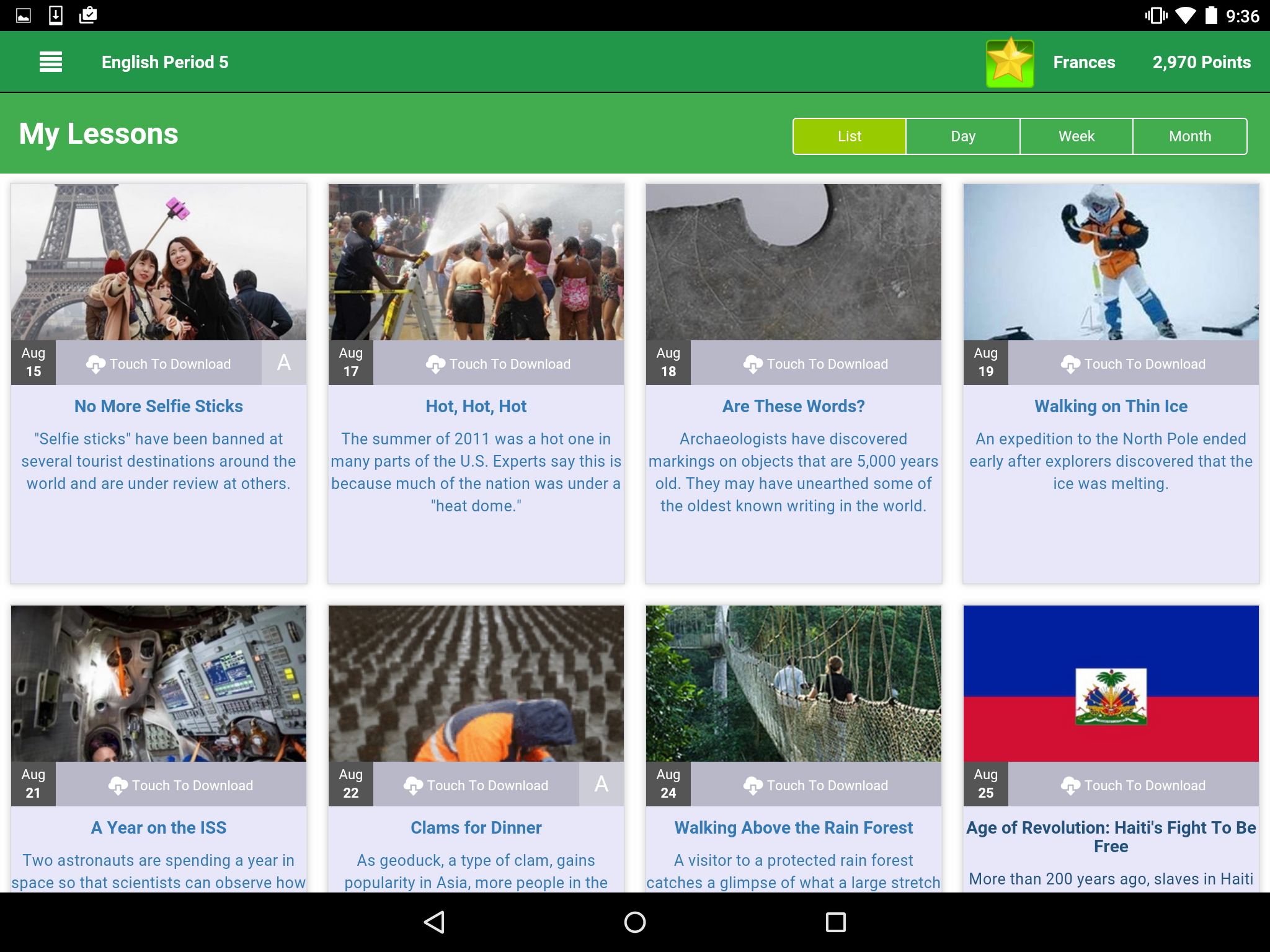Switch to the Week view tab

point(1077,136)
